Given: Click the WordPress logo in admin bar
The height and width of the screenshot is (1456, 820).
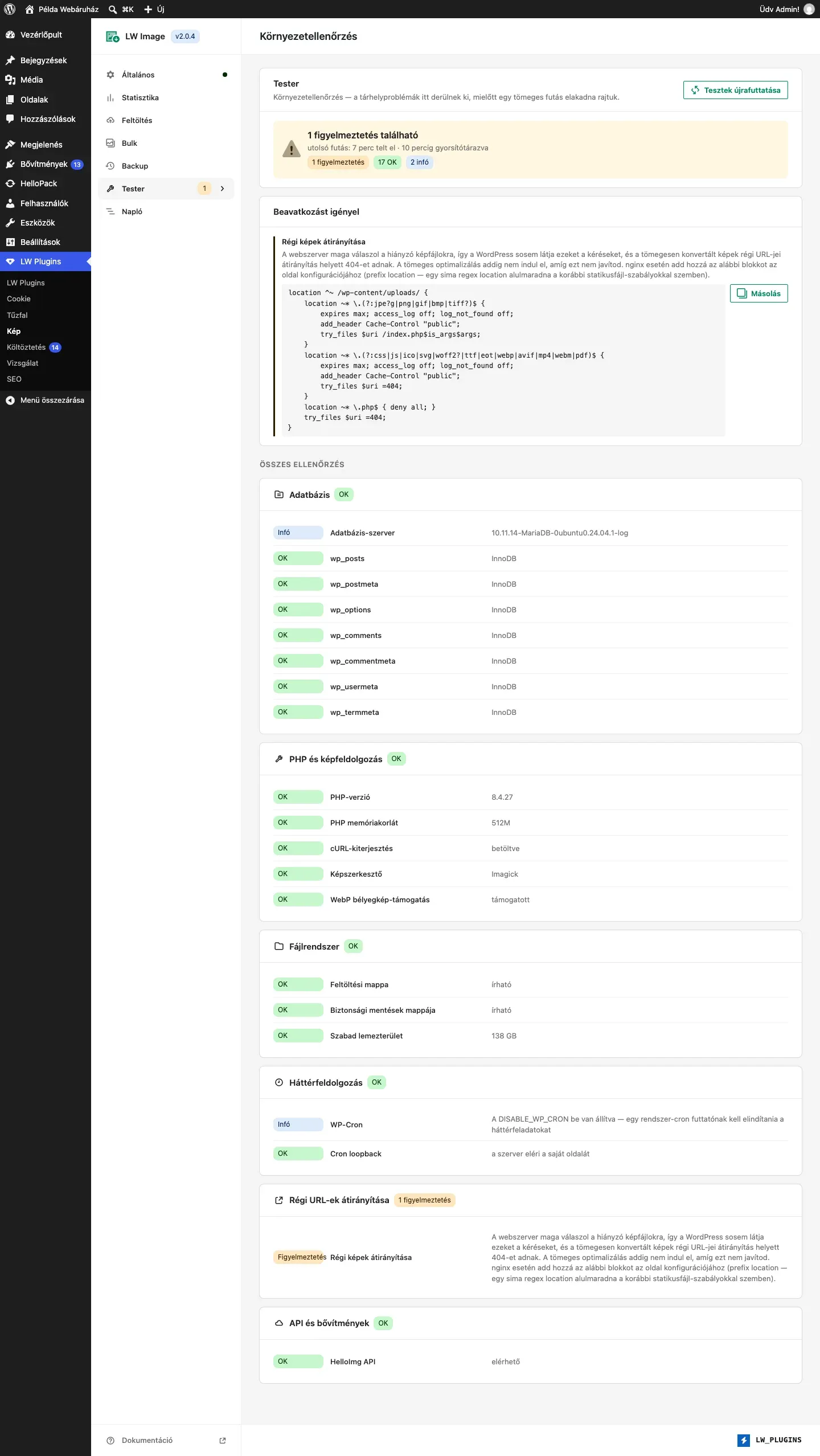Looking at the screenshot, I should pos(10,9).
